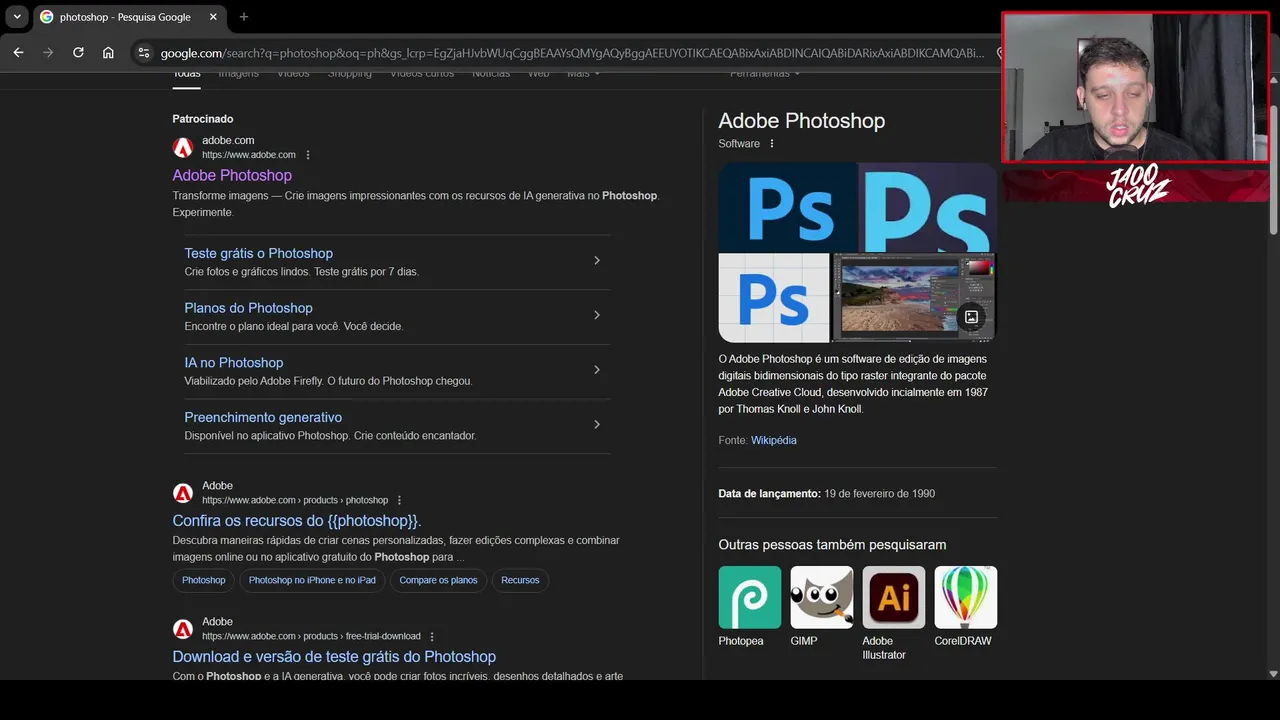This screenshot has height=720, width=1280.
Task: Expand chevron on 'Planos do Photoshop' row
Action: (597, 315)
